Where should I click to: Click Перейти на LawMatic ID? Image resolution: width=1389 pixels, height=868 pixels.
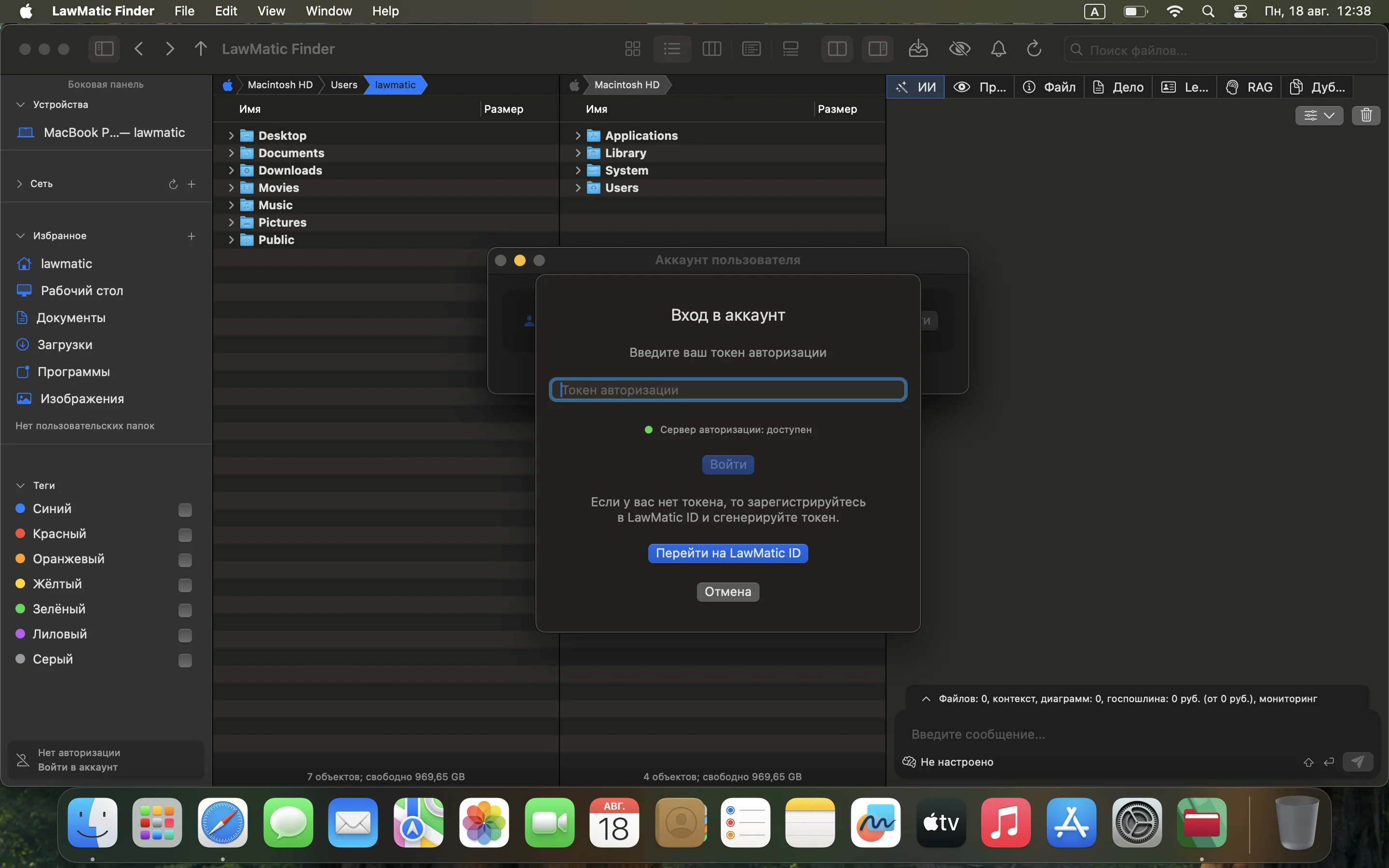click(728, 554)
